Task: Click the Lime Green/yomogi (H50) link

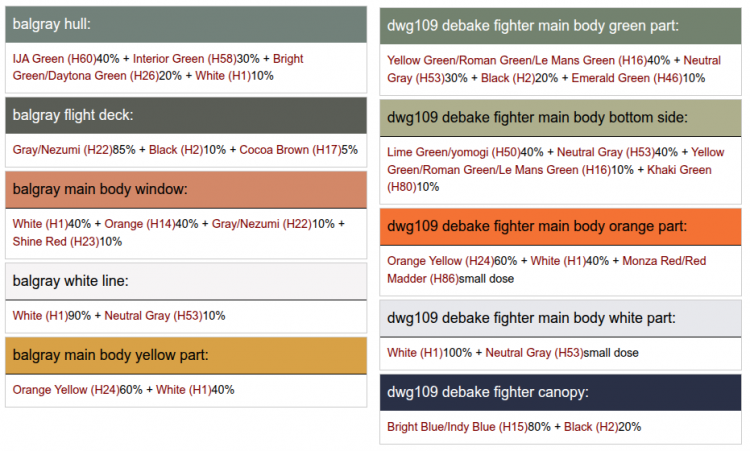Action: pos(451,153)
